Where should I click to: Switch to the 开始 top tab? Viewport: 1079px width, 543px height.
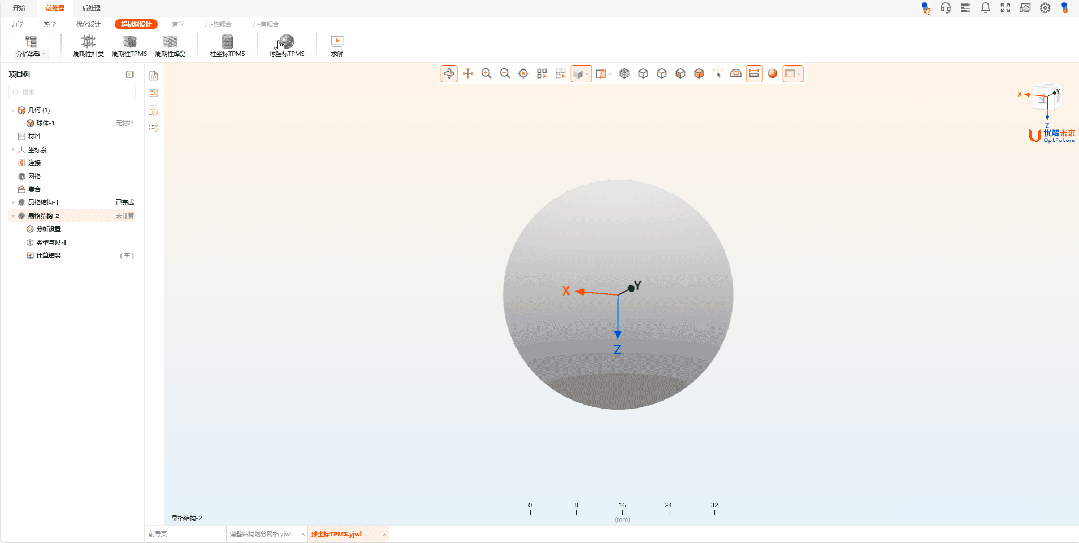[x=19, y=7]
